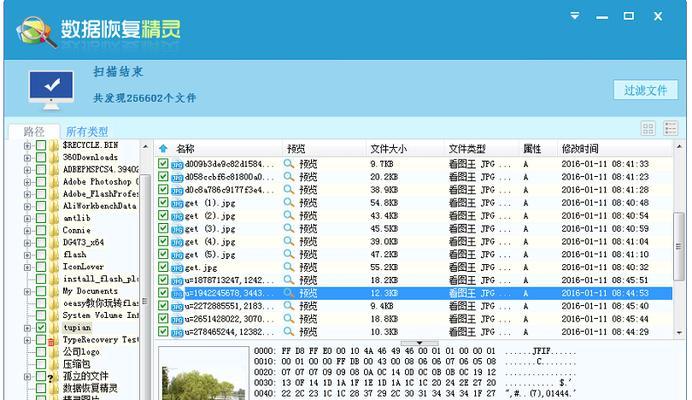Screen dimensions: 692x400
Task: Switch to thumbnail grid view
Action: (x=648, y=128)
